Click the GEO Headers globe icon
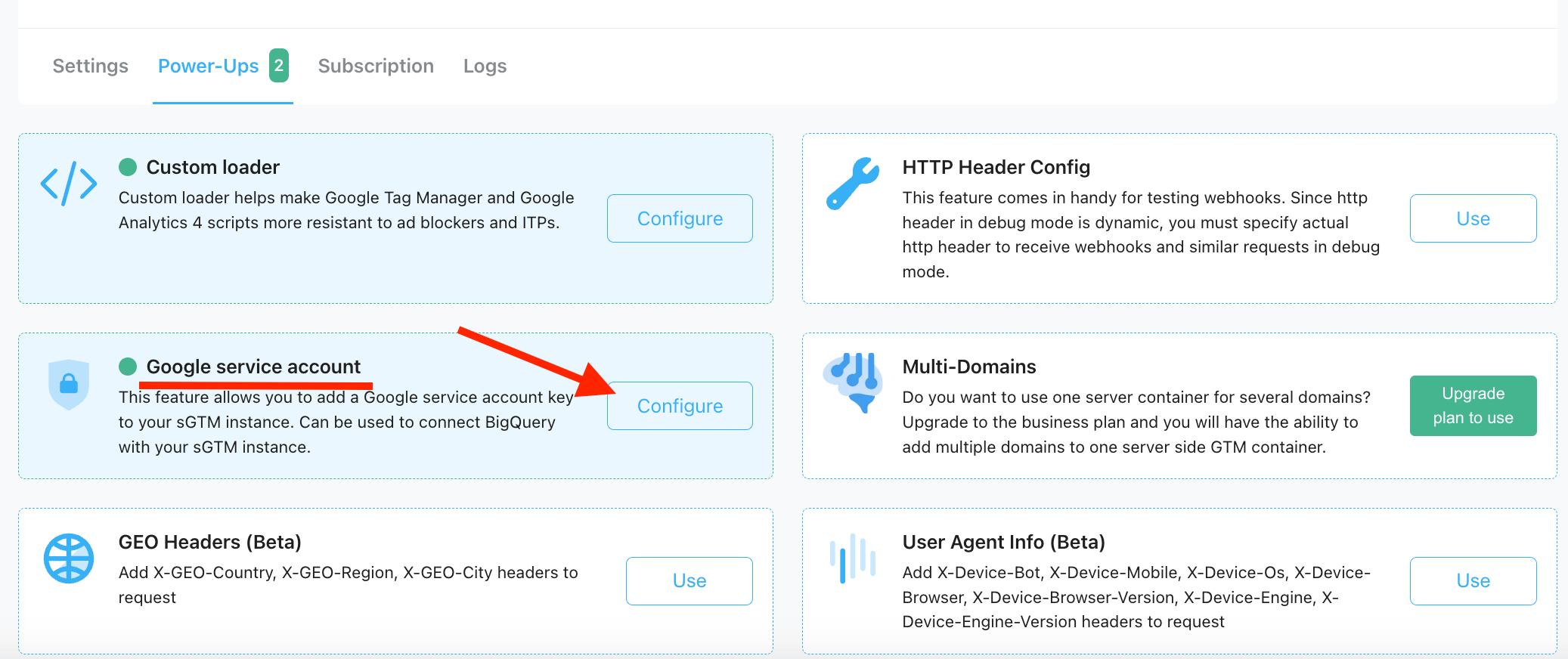This screenshot has height=659, width=1568. pos(69,558)
